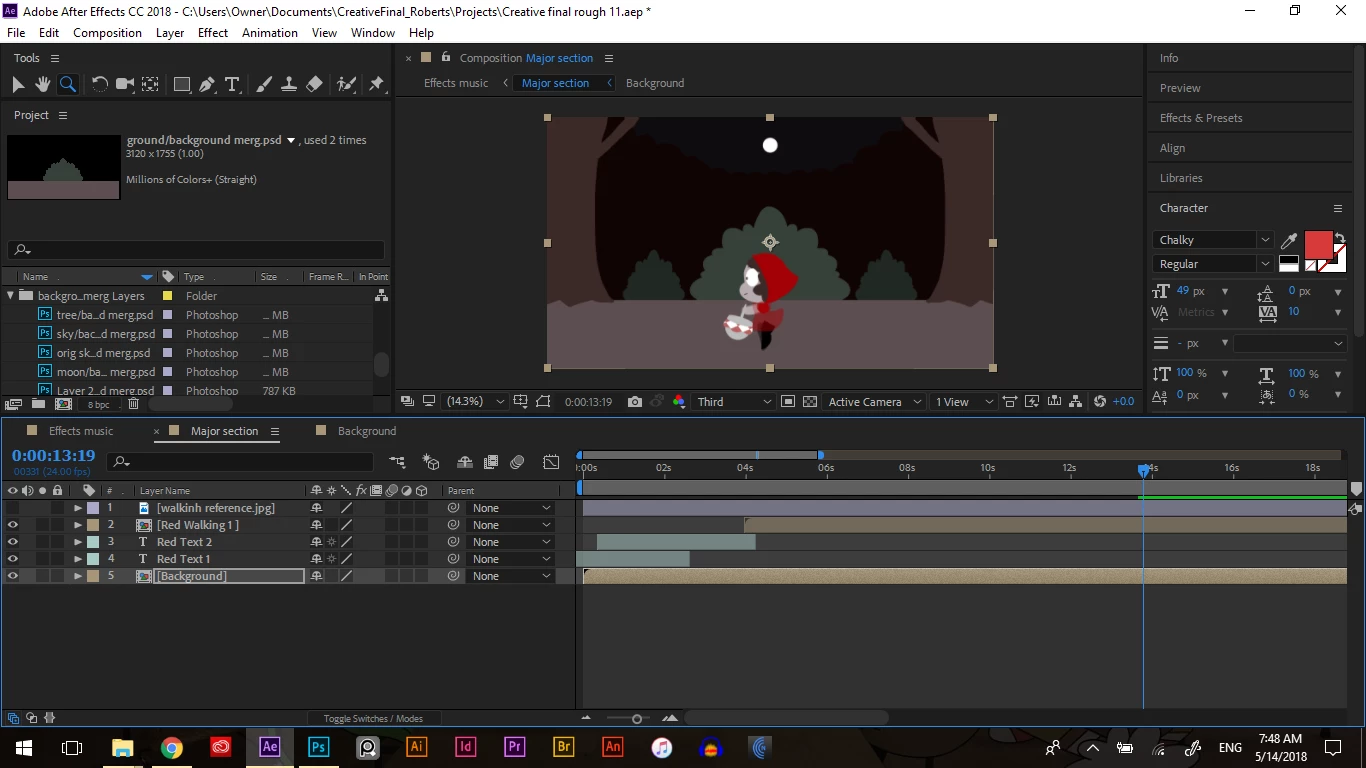Click the Frame Blending enable icon
Screen dimensions: 1366x768
[x=491, y=462]
